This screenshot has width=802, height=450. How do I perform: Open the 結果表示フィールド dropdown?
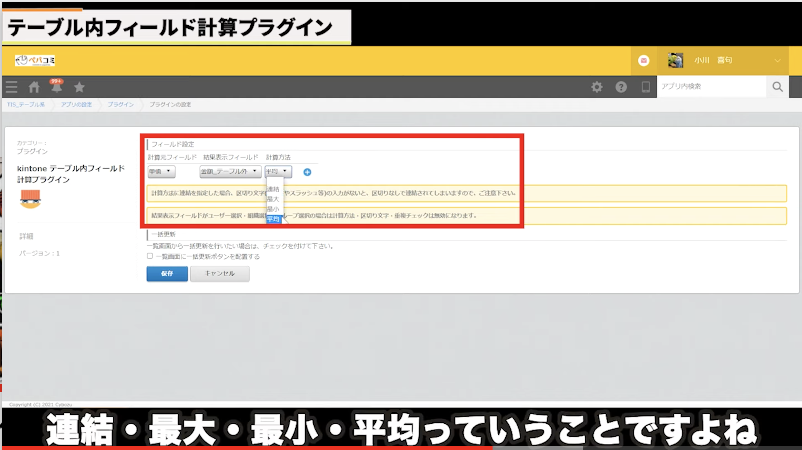pos(229,172)
